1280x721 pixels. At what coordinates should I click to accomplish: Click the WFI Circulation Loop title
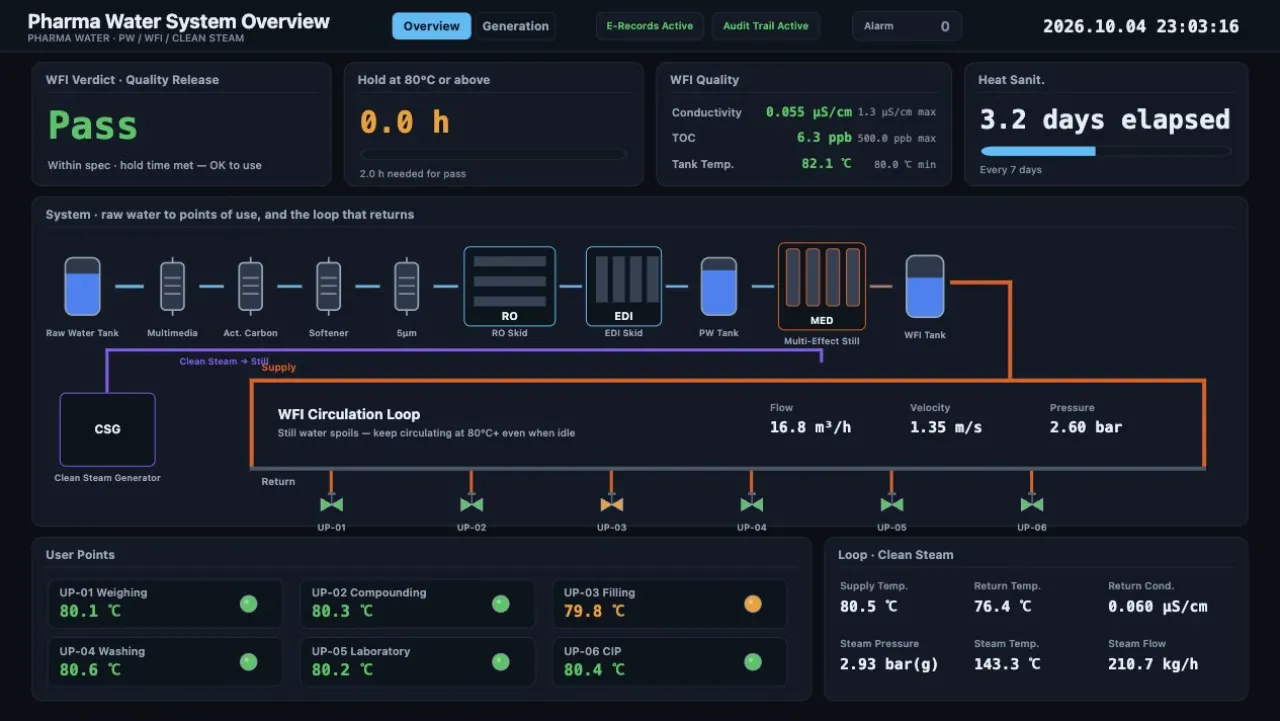(349, 414)
